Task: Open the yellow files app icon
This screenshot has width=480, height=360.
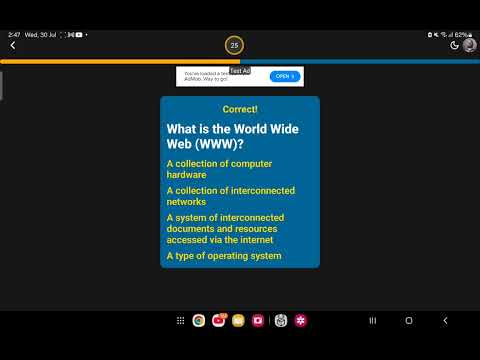Action: pyautogui.click(x=238, y=321)
